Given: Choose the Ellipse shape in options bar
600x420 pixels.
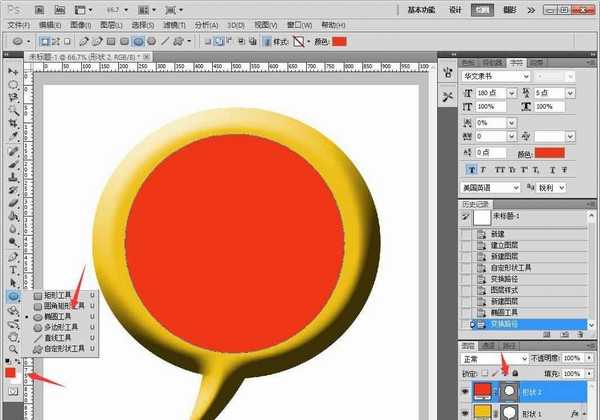Looking at the screenshot, I should pos(138,42).
